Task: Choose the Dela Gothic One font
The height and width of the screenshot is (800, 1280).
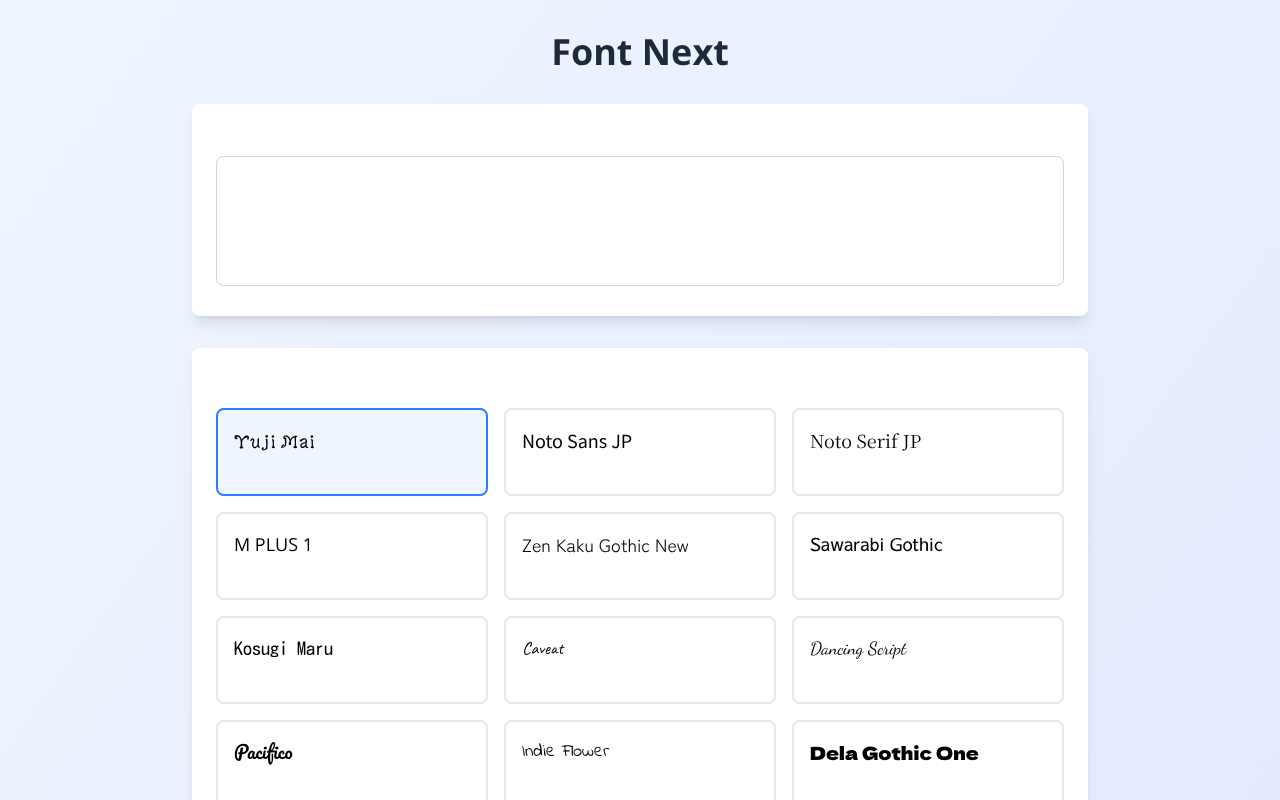Action: click(928, 760)
